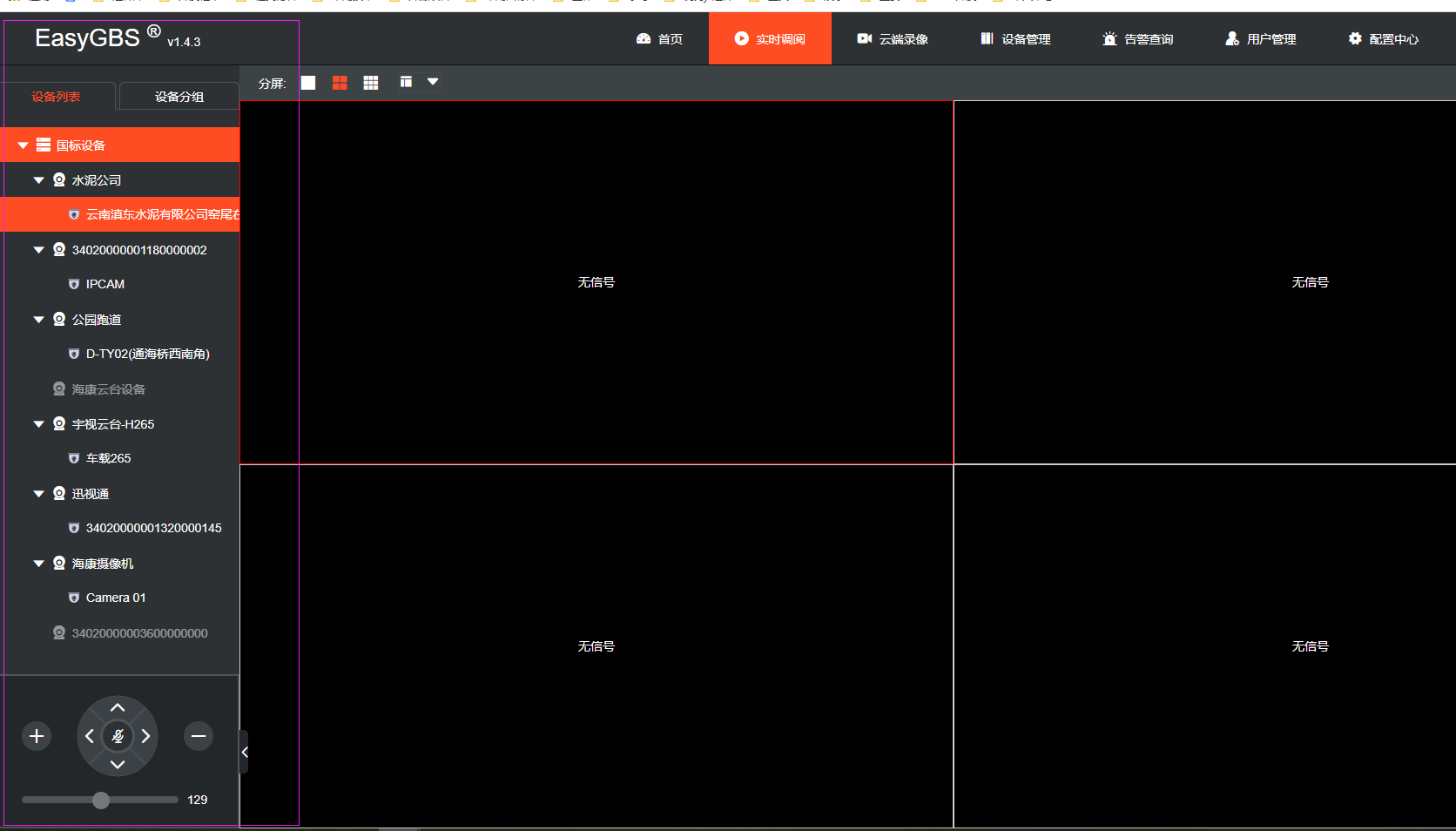The height and width of the screenshot is (831, 1456).
Task: Click IPCAM channel shield icon
Action: [x=74, y=285]
